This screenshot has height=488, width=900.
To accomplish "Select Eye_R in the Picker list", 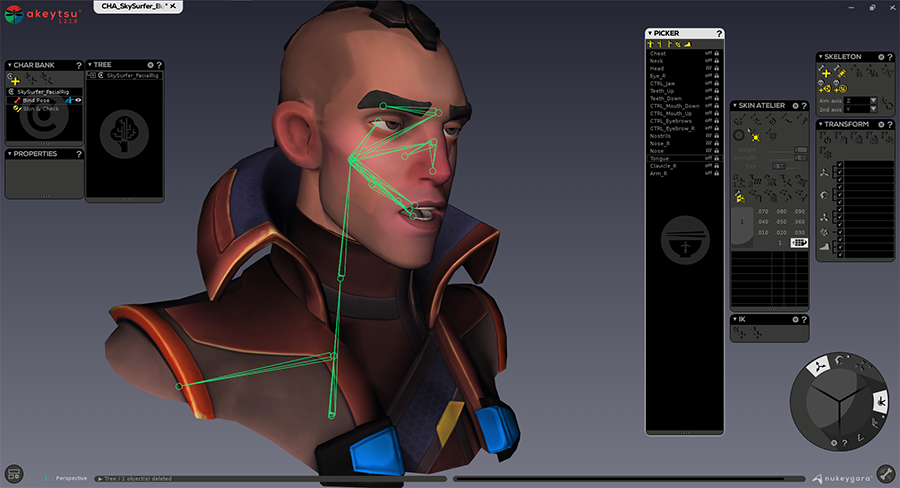I will coord(658,76).
